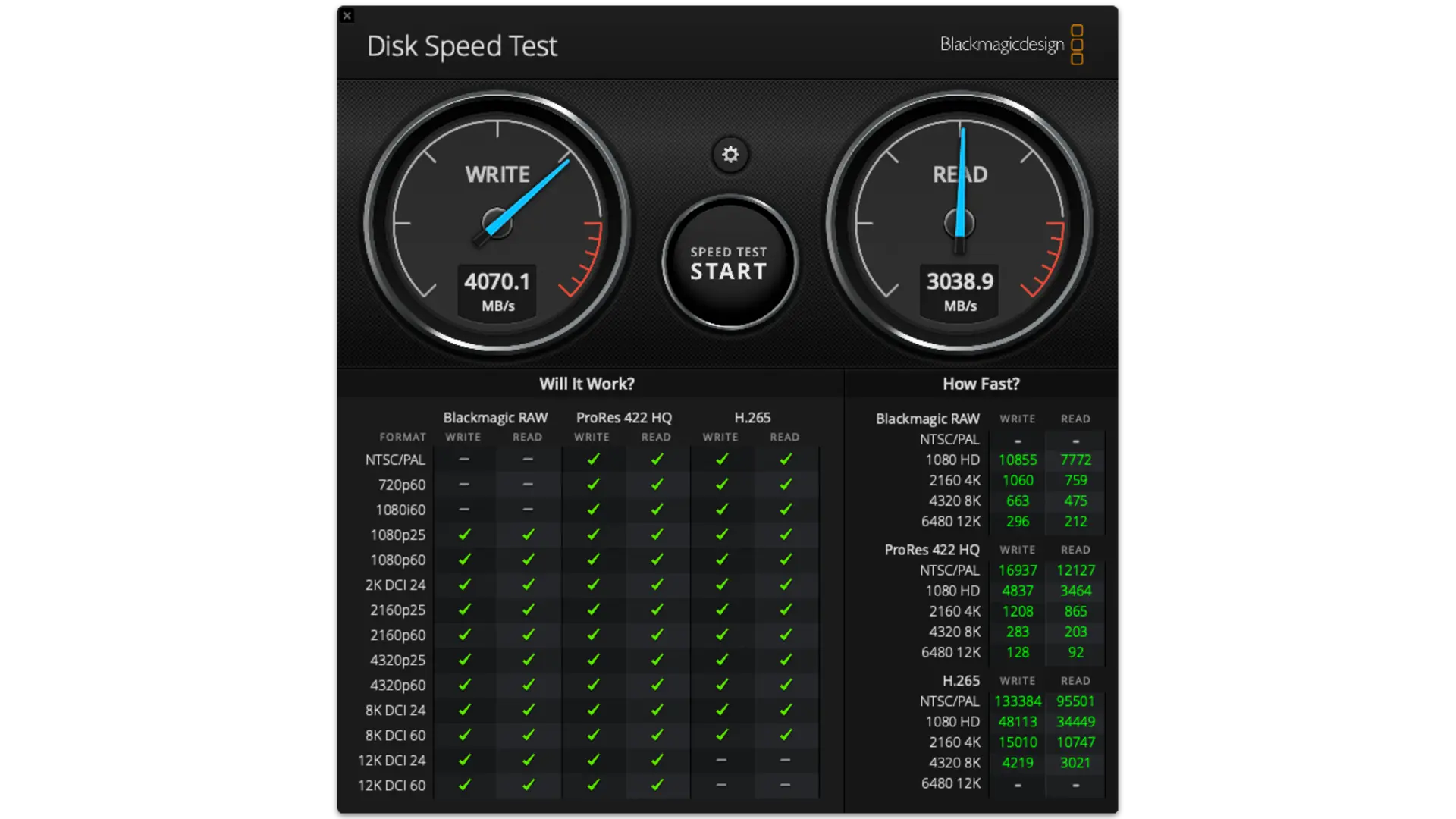Click the 8K DCI 60 format row label
Screen dimensions: 1456x819
click(x=395, y=735)
